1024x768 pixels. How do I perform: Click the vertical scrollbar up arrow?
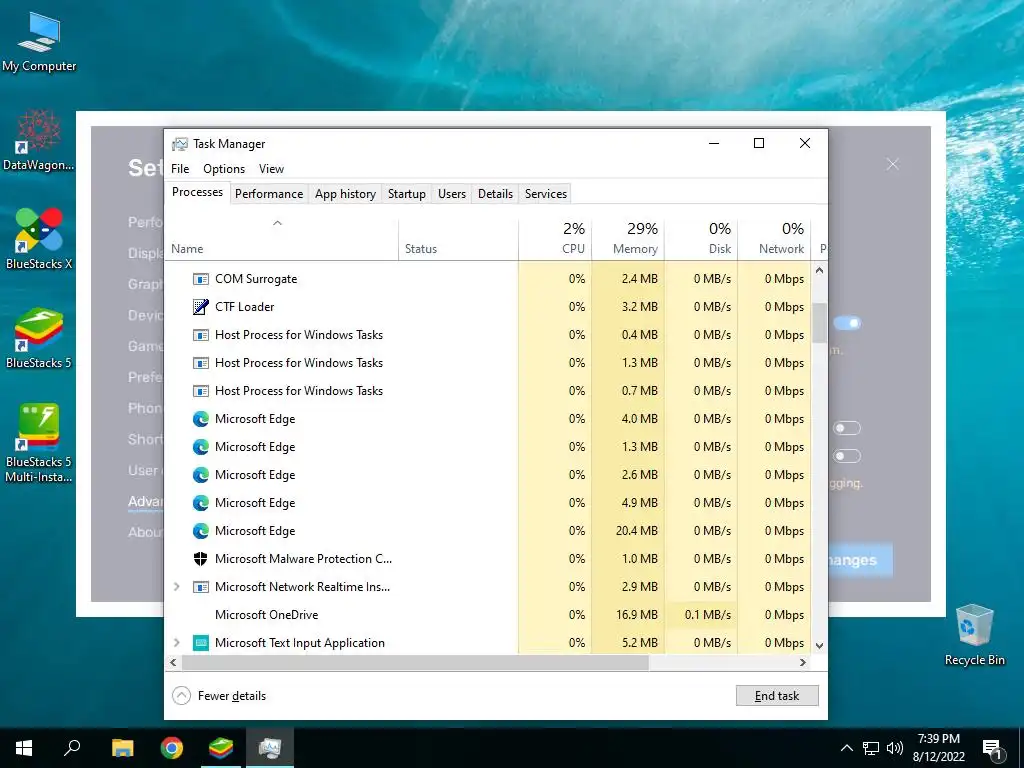click(x=820, y=270)
